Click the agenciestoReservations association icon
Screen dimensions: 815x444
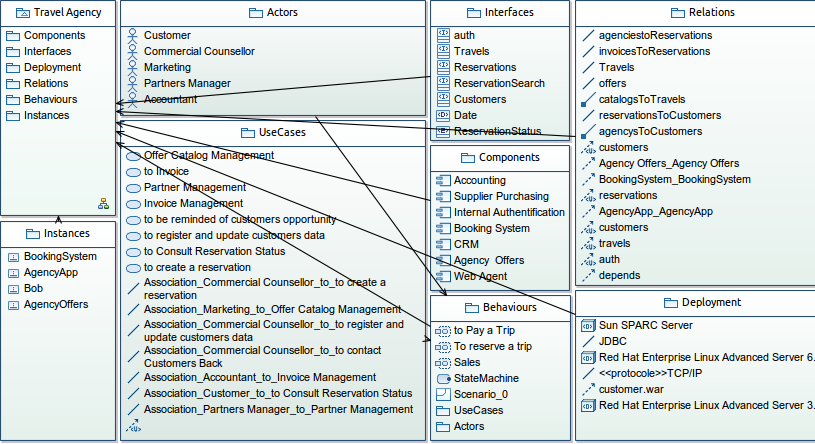[588, 36]
